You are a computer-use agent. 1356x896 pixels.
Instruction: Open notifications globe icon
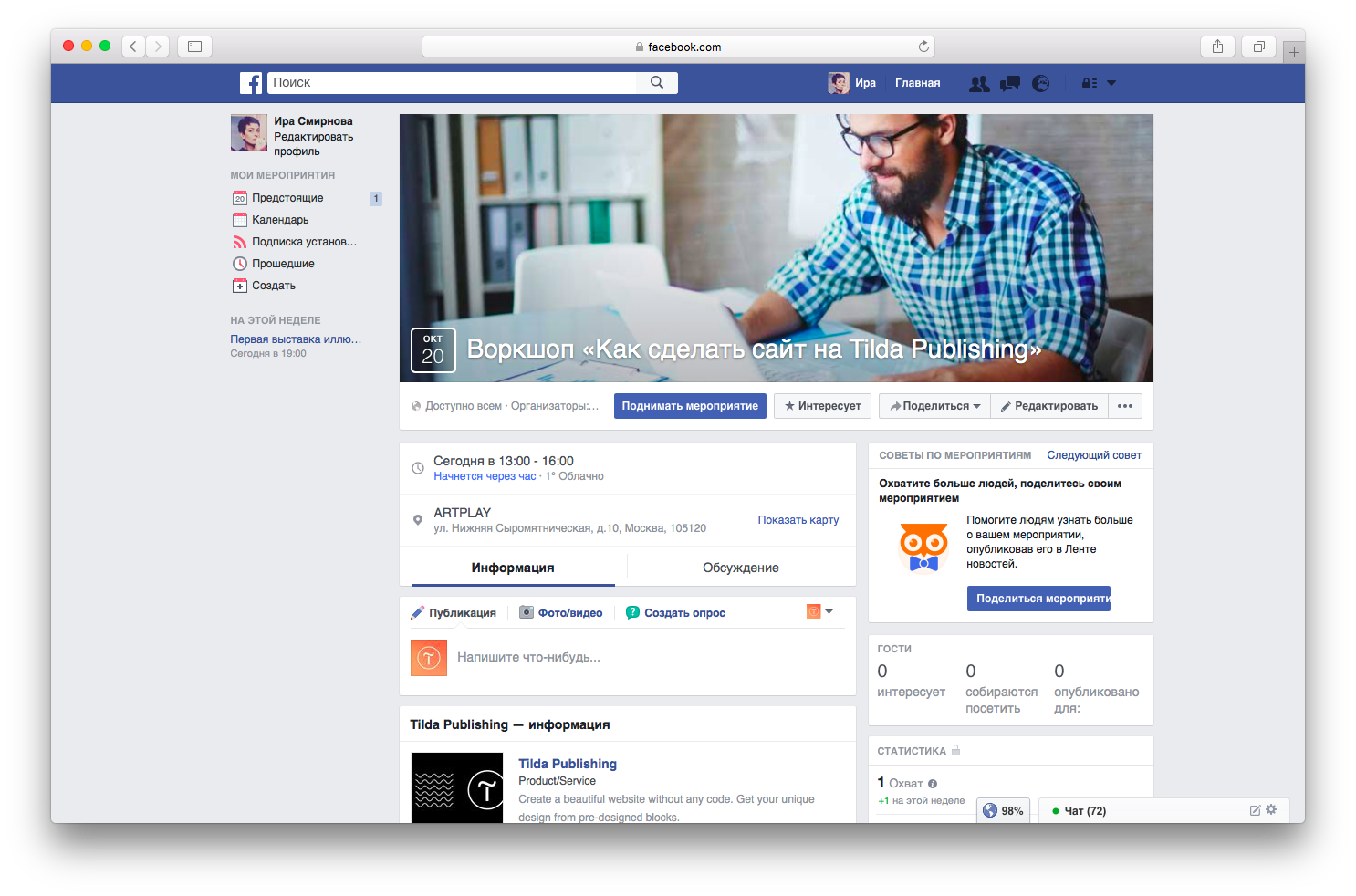[x=1040, y=83]
